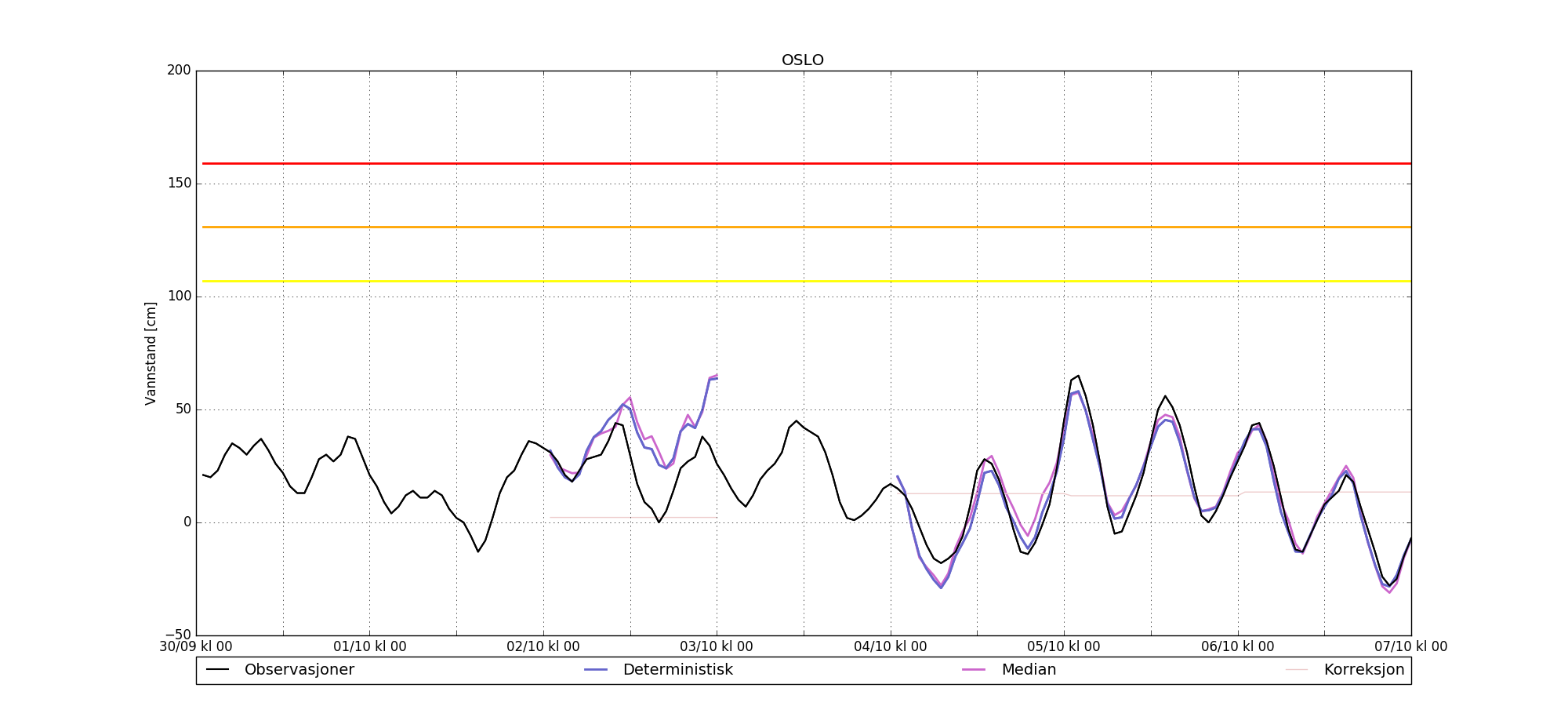
Task: Click the 03/10 kl 00 x-axis label
Action: pyautogui.click(x=717, y=647)
